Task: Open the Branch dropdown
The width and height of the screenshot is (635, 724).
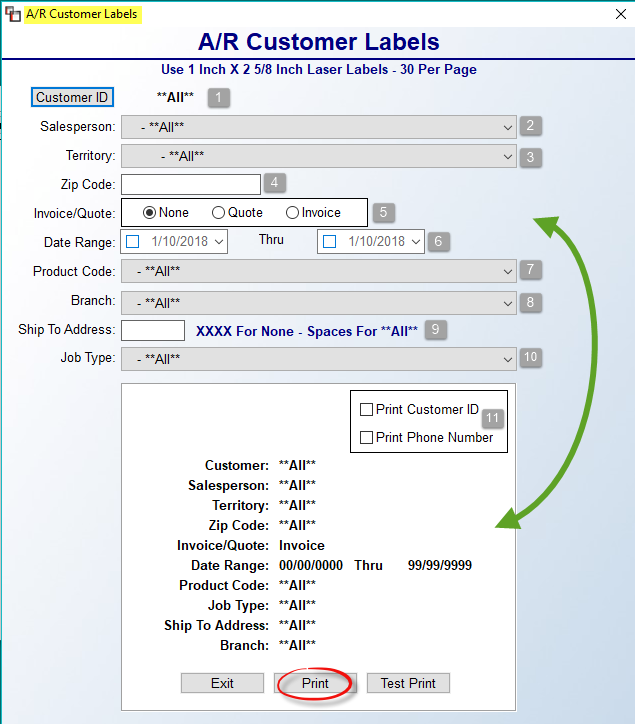Action: pyautogui.click(x=319, y=303)
